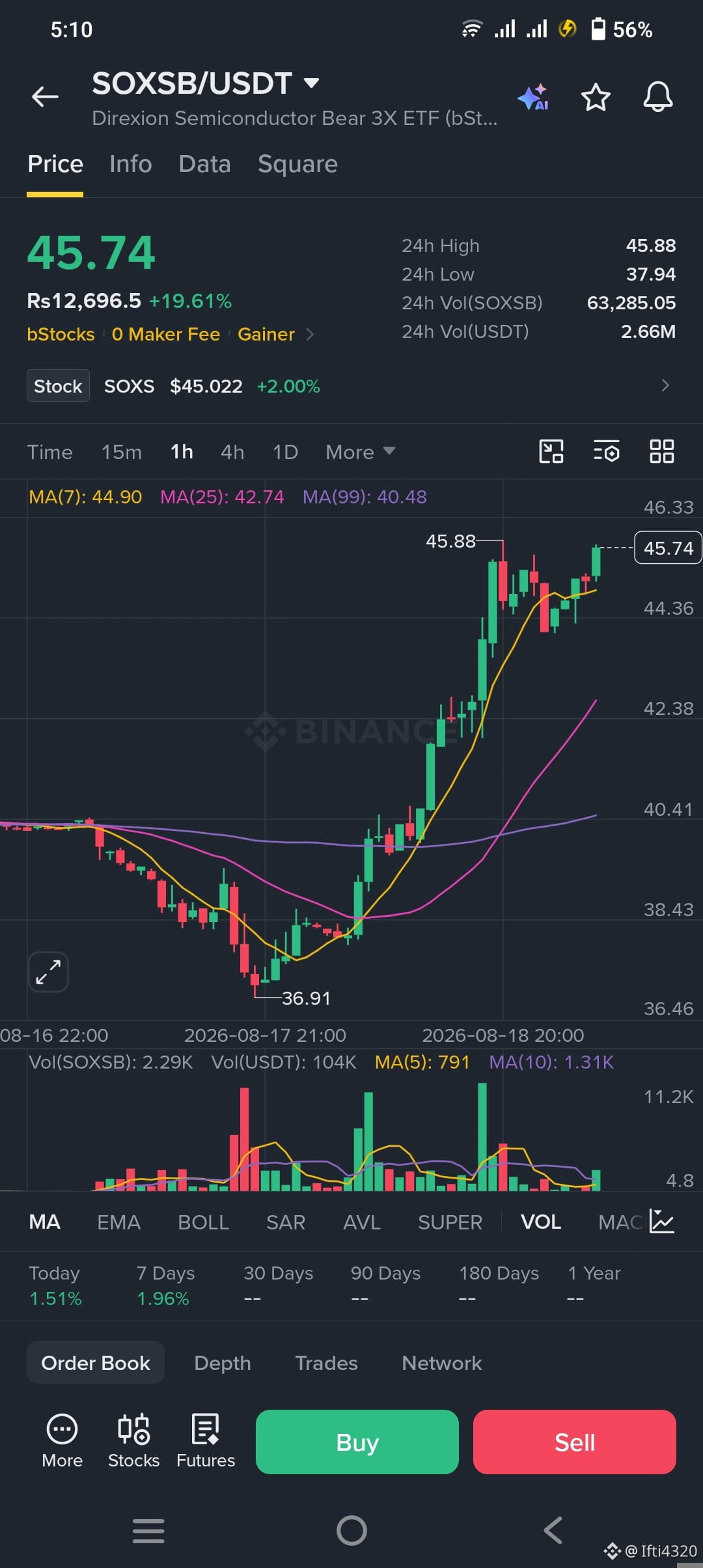Tap the Android back chevron
703x1568 pixels.
point(553,1530)
